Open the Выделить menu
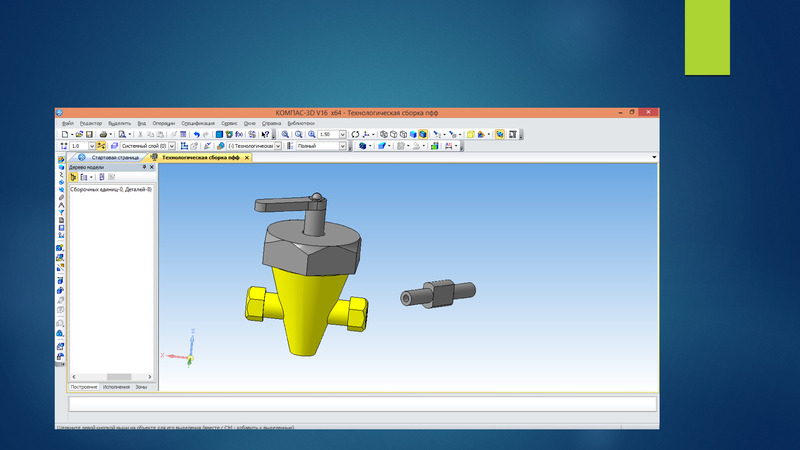 point(119,123)
